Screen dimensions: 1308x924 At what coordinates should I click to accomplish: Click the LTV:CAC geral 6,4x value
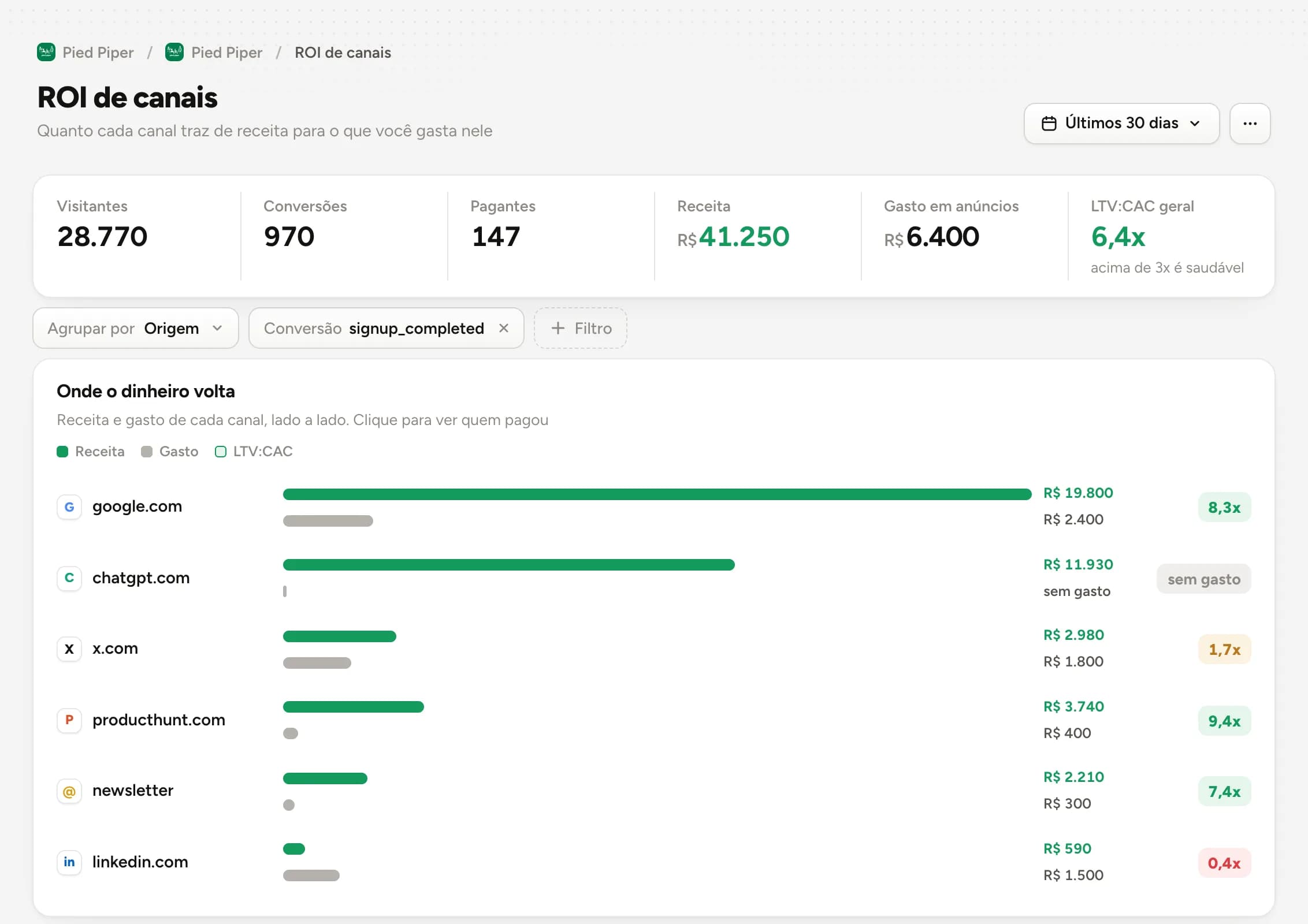tap(1118, 237)
